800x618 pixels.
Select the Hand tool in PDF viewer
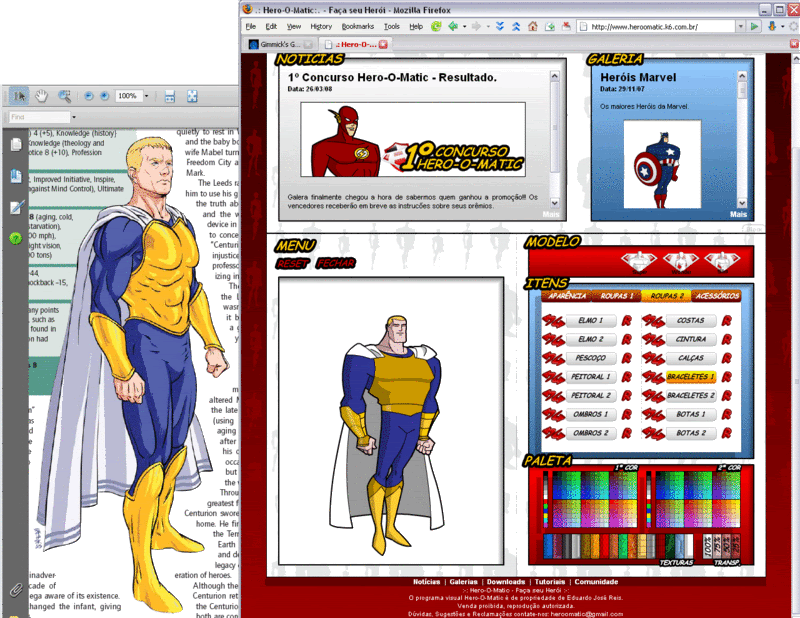click(x=41, y=96)
